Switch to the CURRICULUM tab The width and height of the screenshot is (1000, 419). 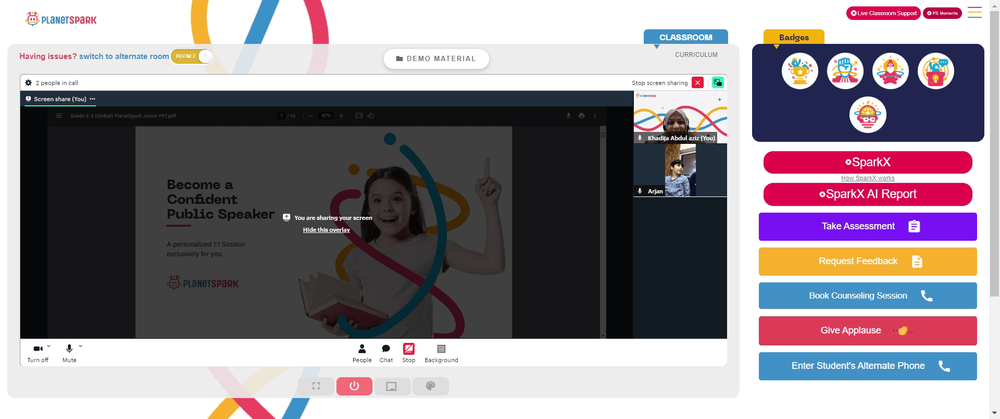(696, 55)
